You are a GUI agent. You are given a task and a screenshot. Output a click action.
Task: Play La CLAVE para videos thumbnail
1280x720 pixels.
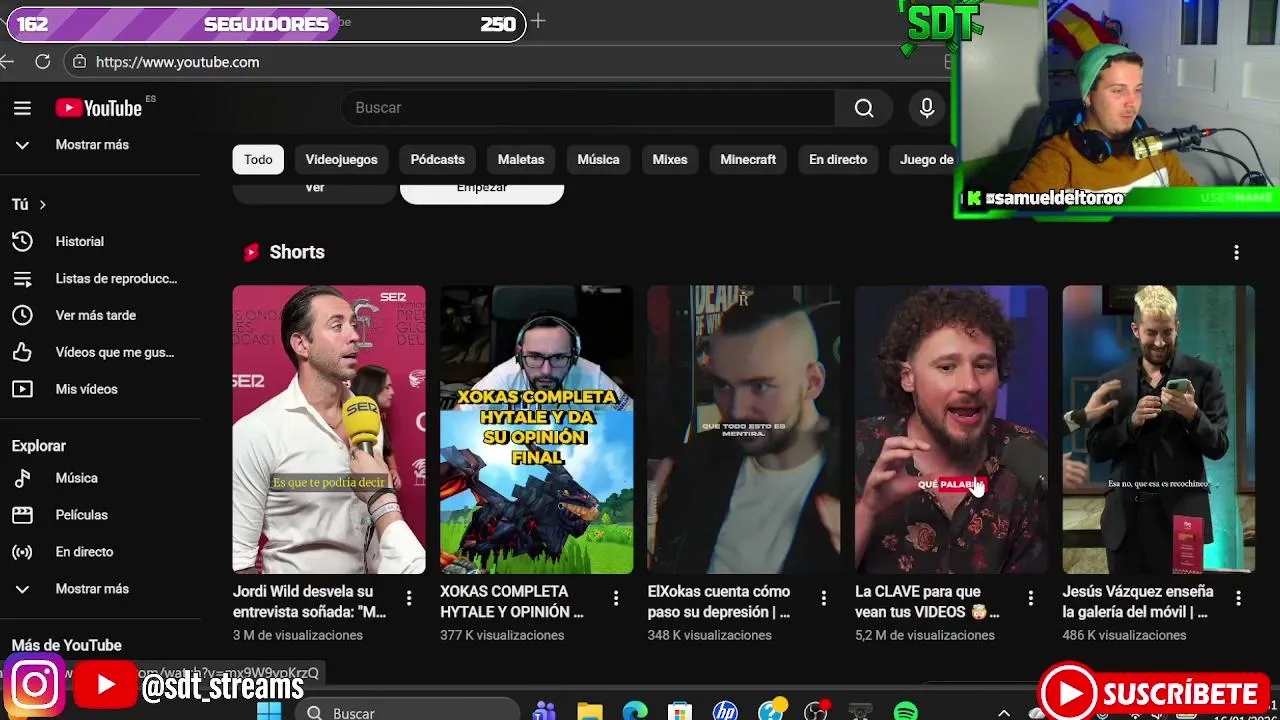pos(951,430)
